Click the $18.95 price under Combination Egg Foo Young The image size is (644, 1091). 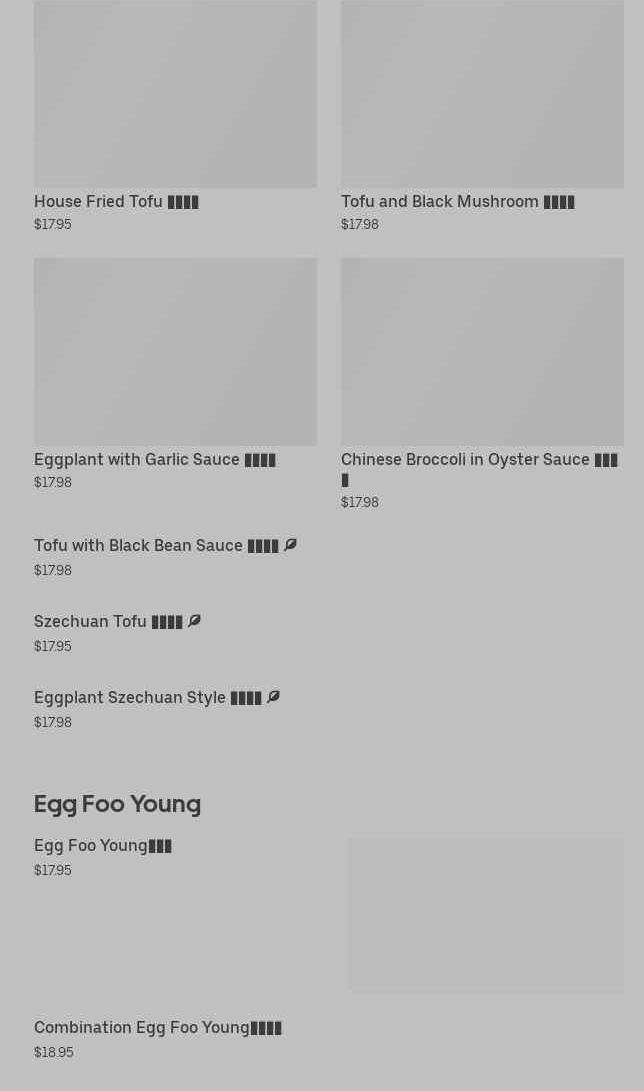53,1052
